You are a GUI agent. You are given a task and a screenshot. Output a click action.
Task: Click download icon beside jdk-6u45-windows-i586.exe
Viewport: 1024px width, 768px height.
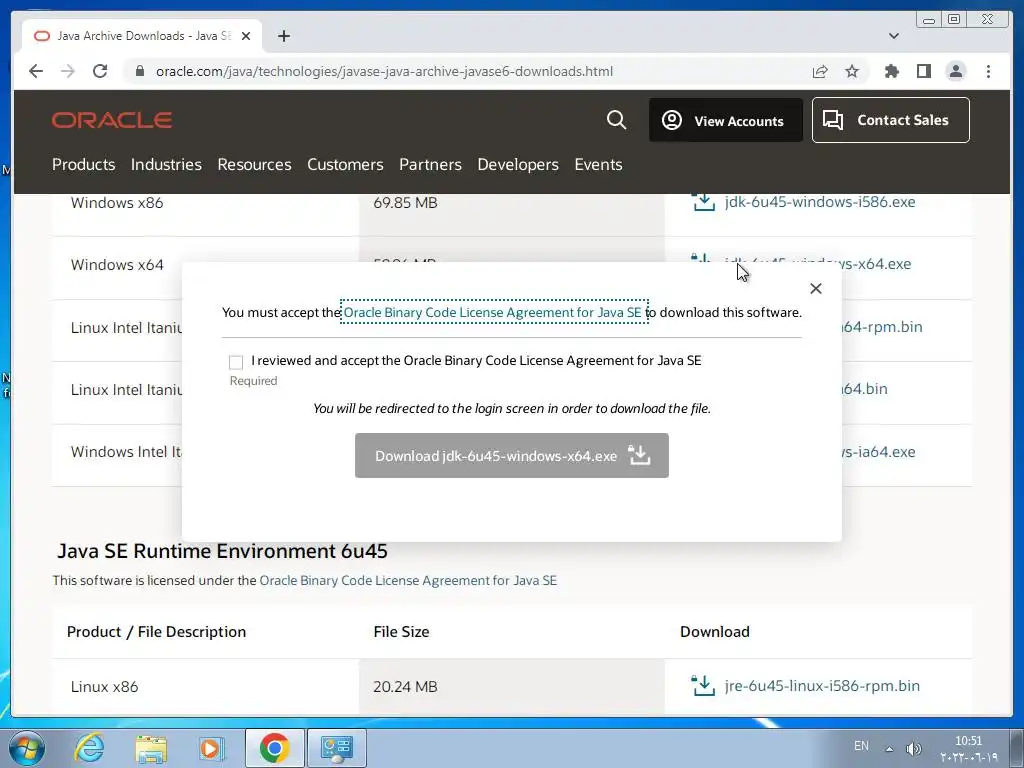tap(703, 202)
